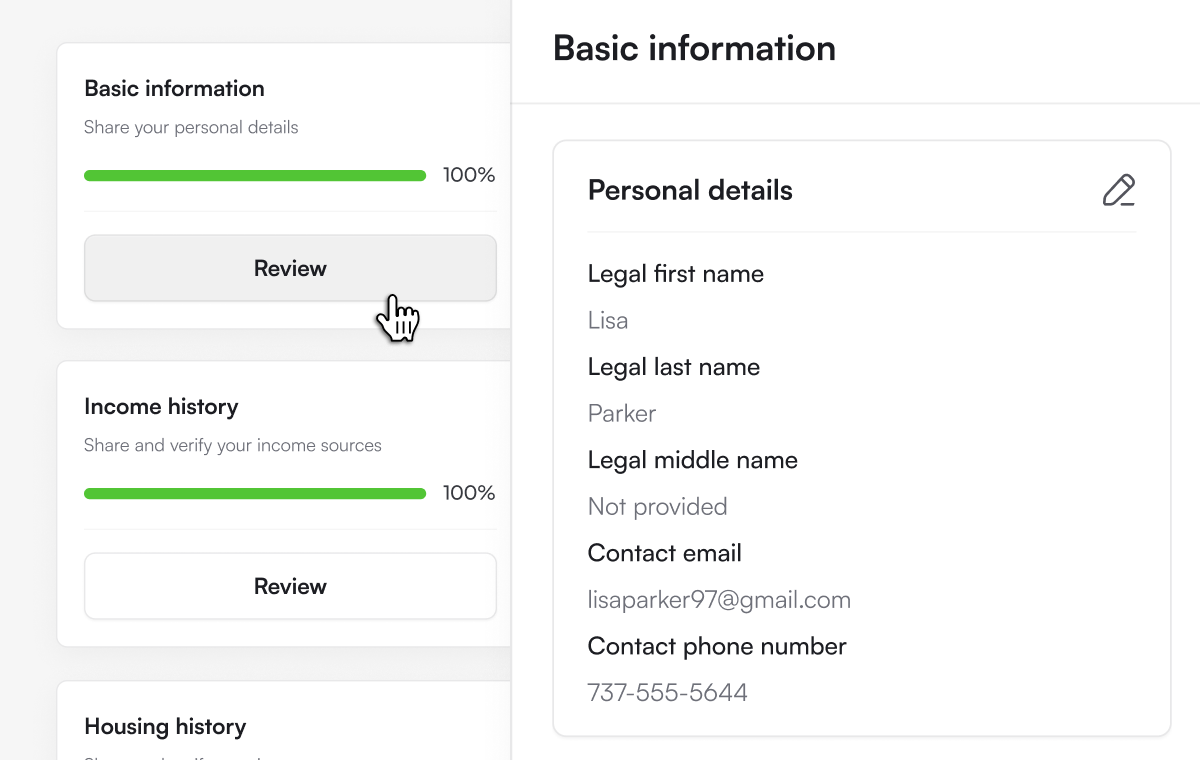Click the Basic information panel heading

694,48
